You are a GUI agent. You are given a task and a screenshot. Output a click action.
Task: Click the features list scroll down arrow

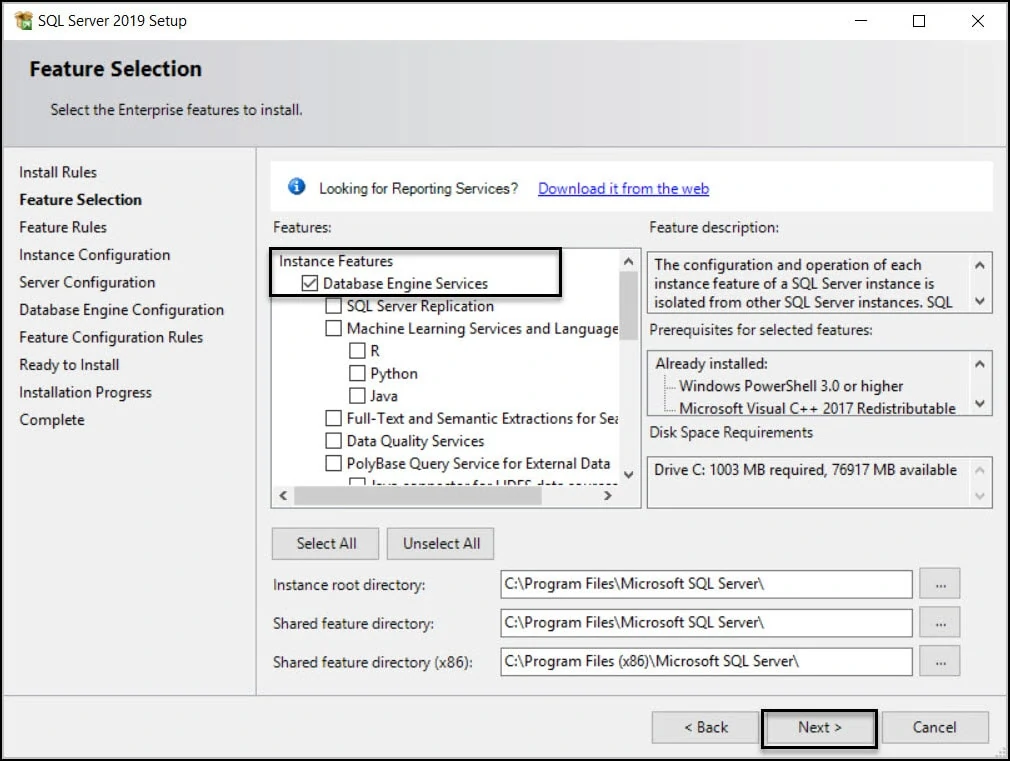(629, 474)
